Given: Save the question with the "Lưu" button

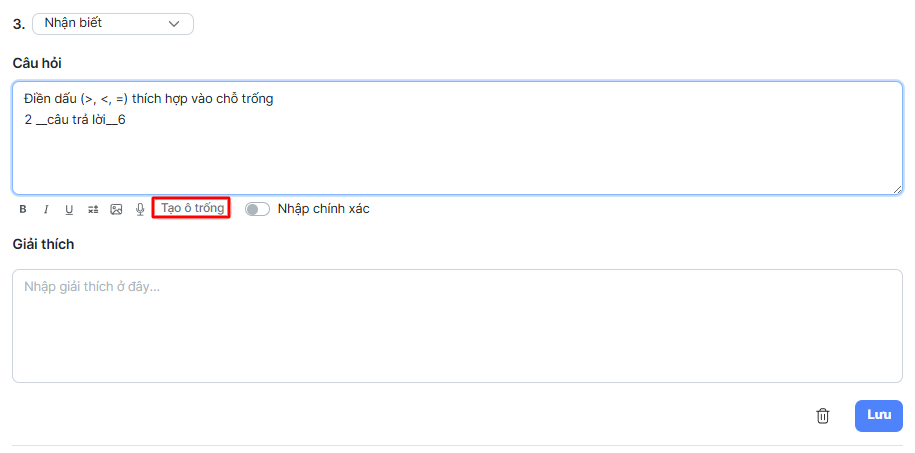Looking at the screenshot, I should coord(879,416).
